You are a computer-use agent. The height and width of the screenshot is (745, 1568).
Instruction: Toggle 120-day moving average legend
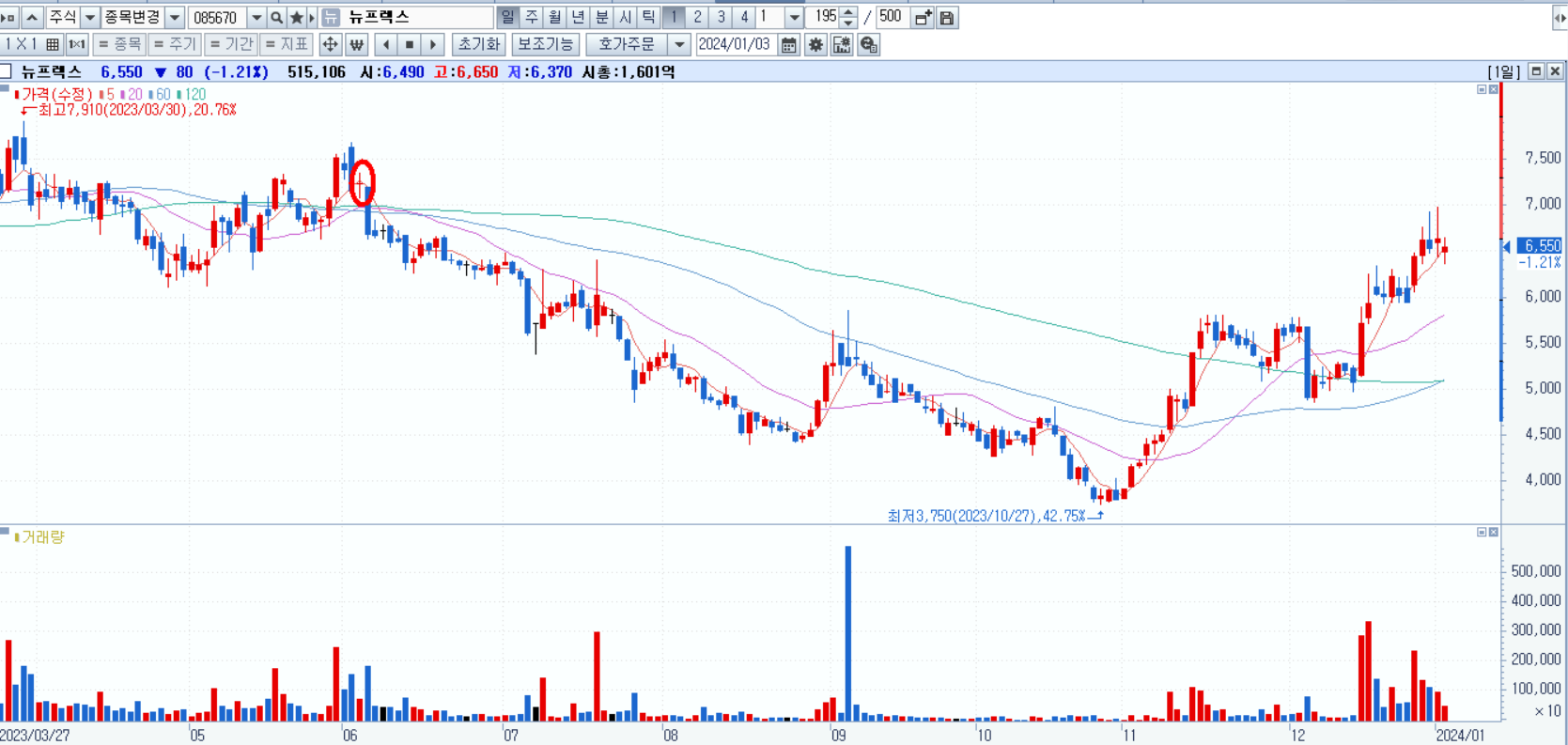point(192,94)
